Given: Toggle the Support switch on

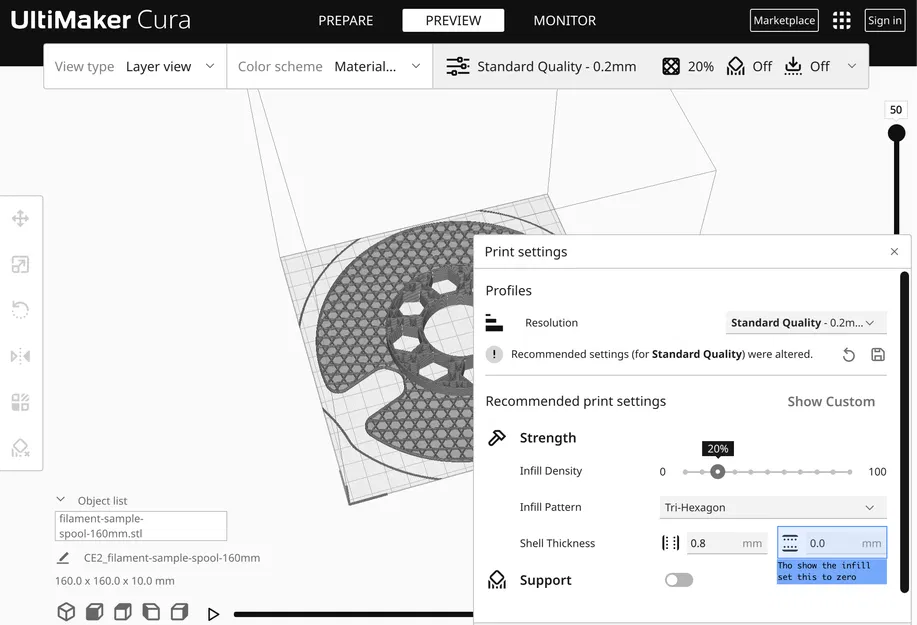Looking at the screenshot, I should pos(679,580).
